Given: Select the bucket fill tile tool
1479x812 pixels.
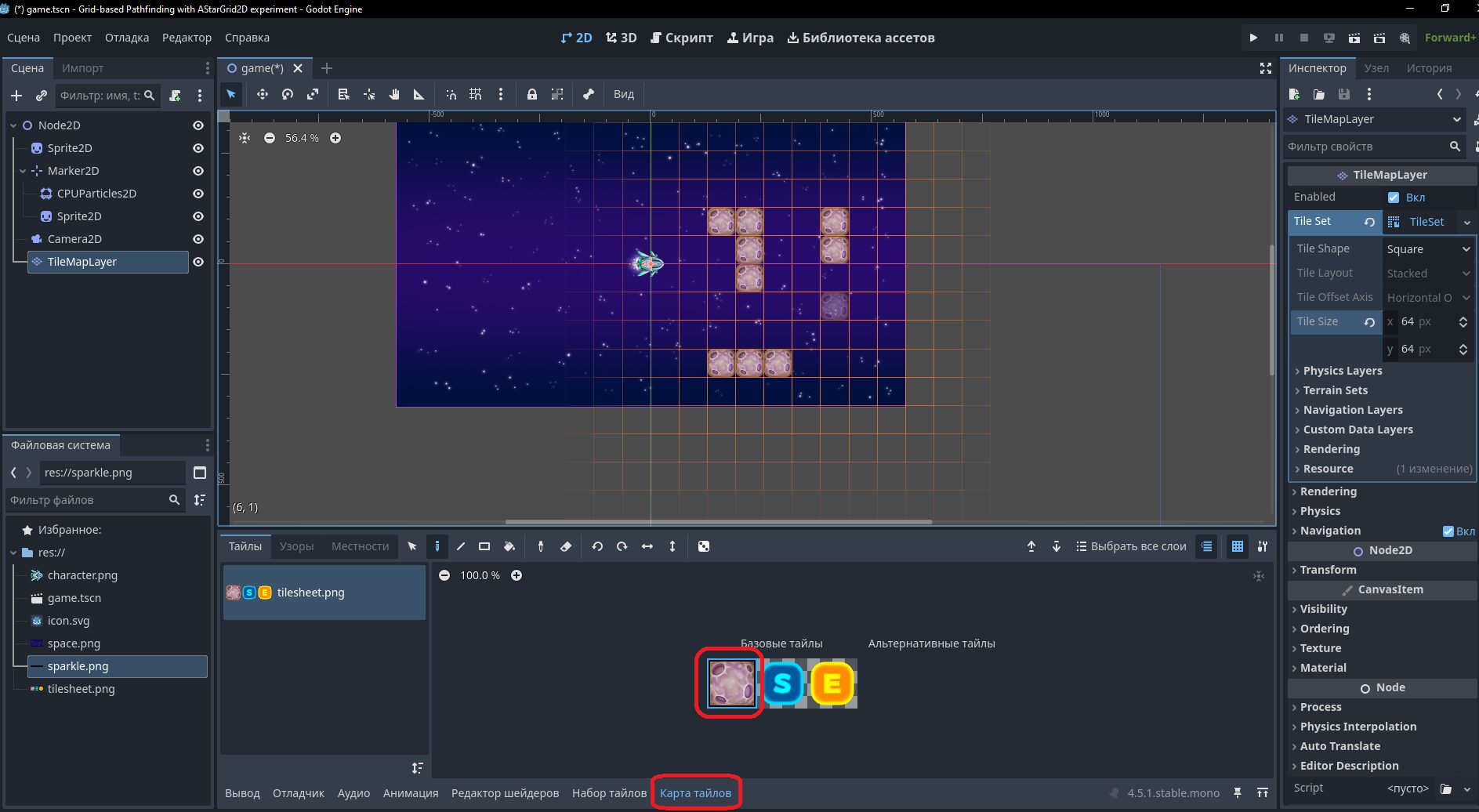Looking at the screenshot, I should pos(509,546).
